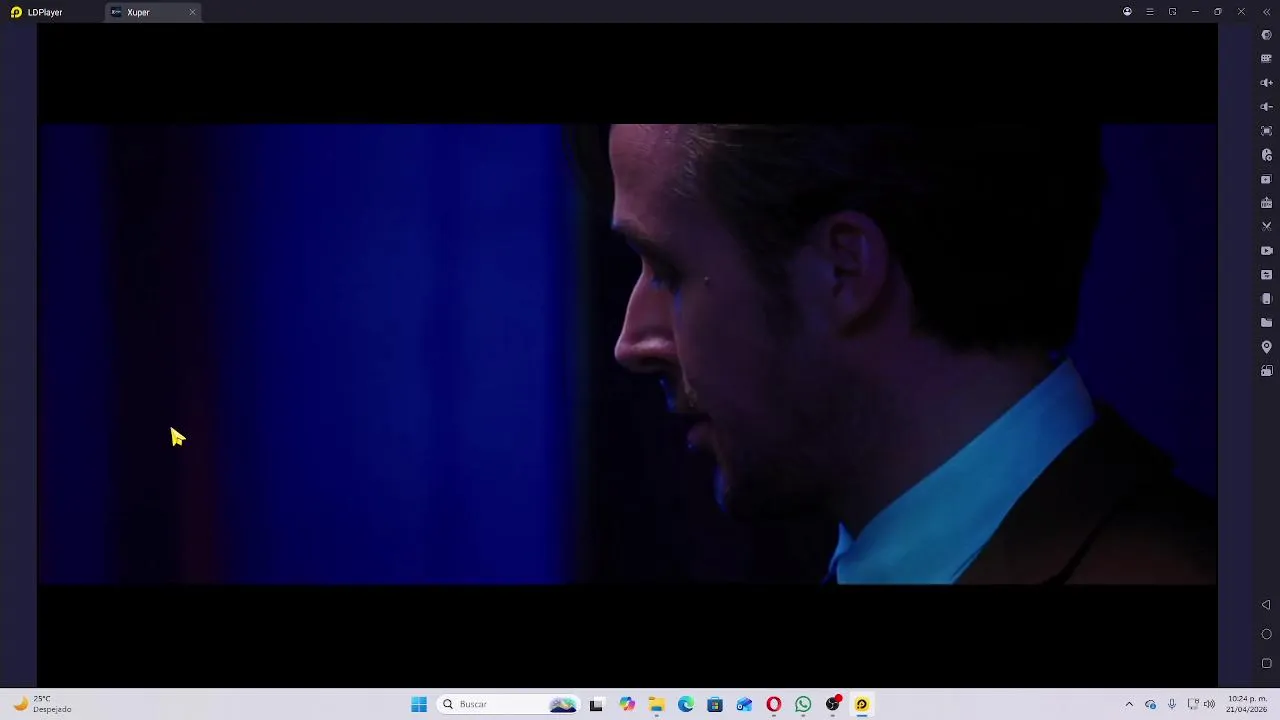Open Microsoft Edge from taskbar

coord(686,704)
